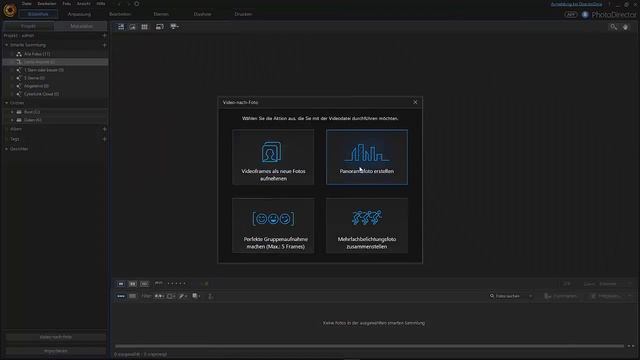
Task: Open the Bibliothek module tab
Action: click(x=38, y=14)
